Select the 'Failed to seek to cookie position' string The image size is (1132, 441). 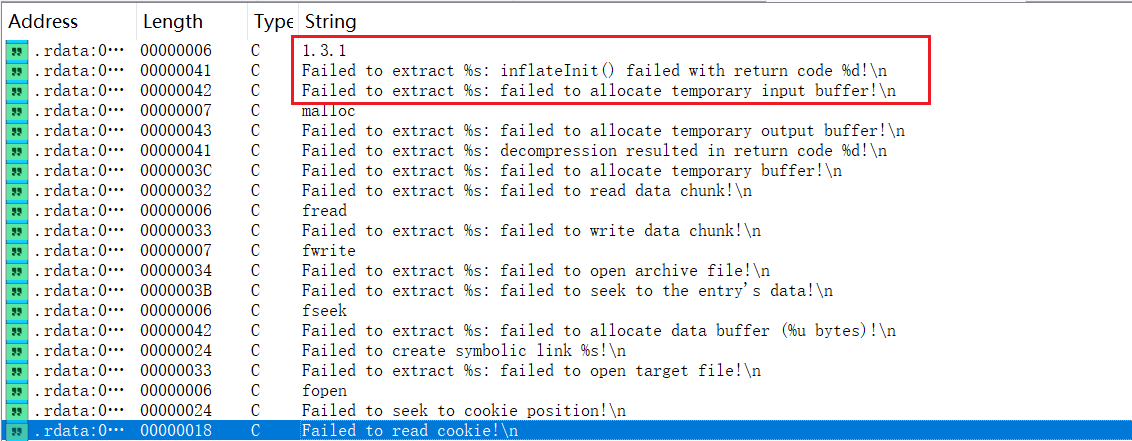pos(463,410)
